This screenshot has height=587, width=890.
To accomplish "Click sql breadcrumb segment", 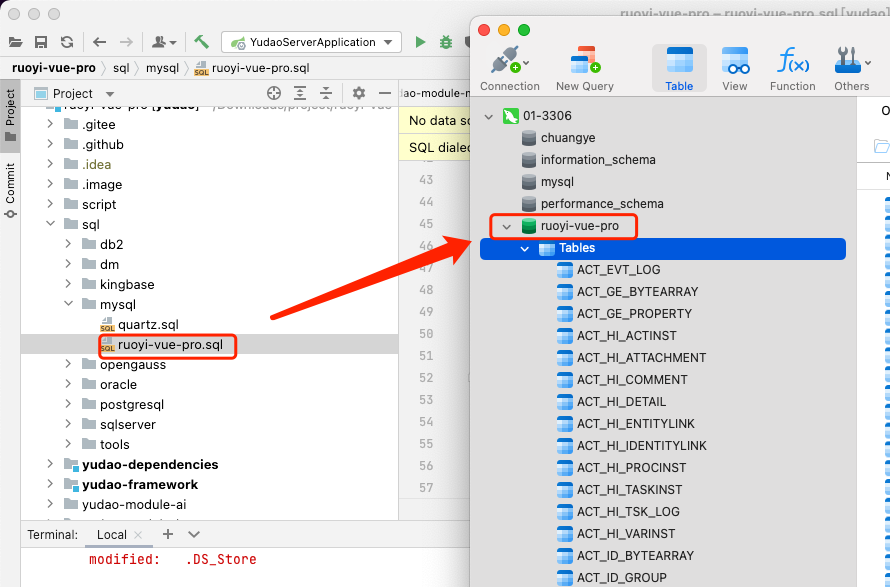I will point(121,68).
